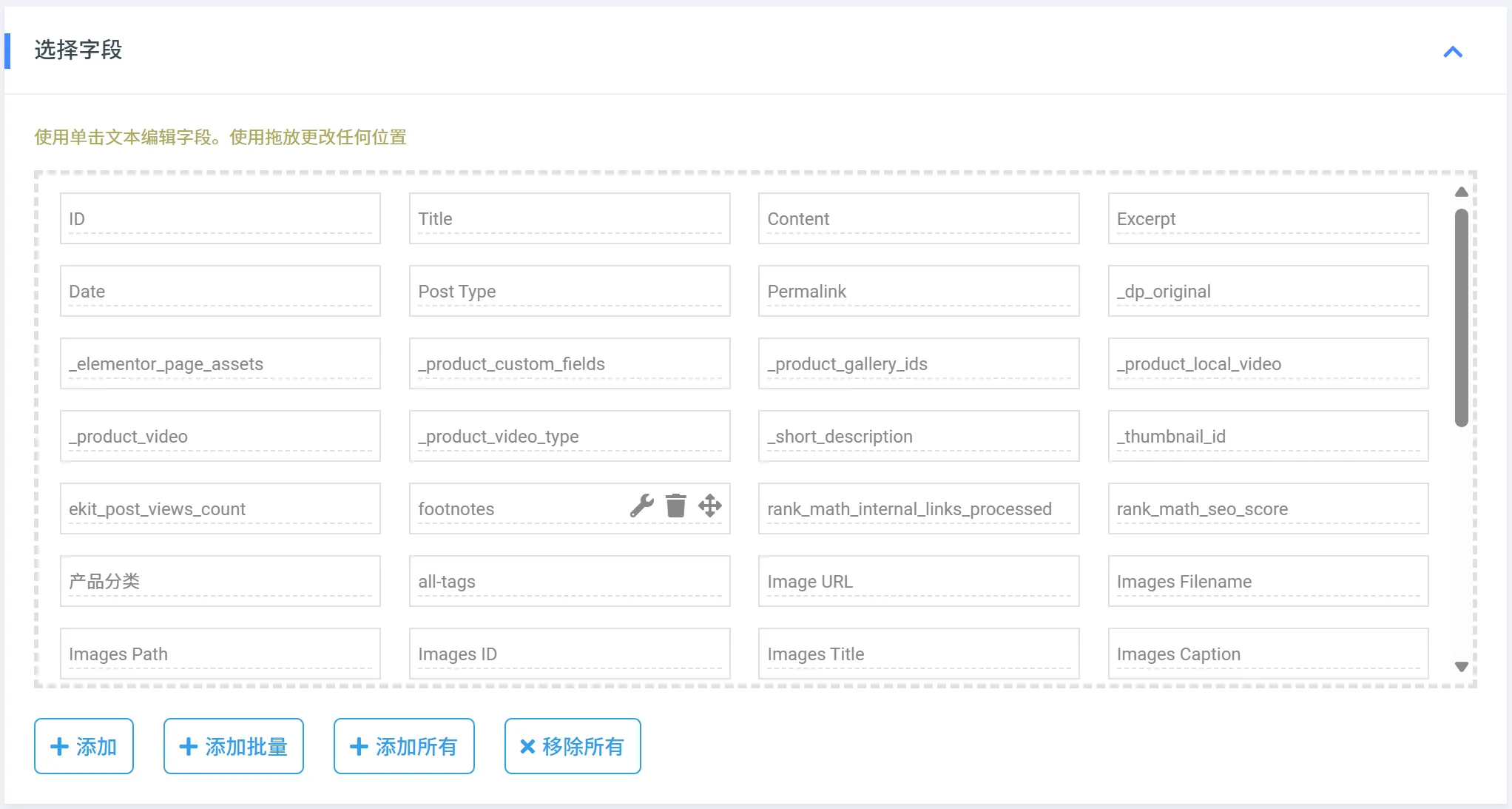This screenshot has height=809, width=1512.
Task: Click the Permalink field
Action: click(x=919, y=292)
